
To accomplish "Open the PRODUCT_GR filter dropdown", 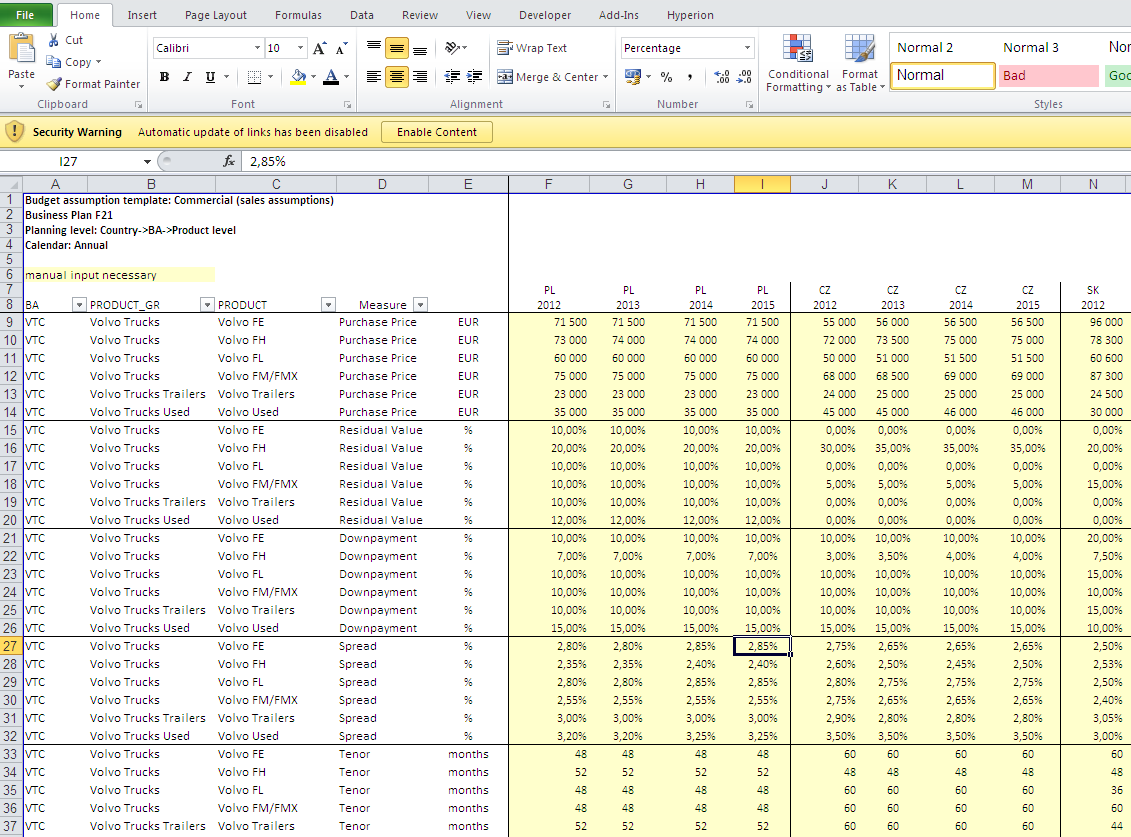I will click(207, 304).
